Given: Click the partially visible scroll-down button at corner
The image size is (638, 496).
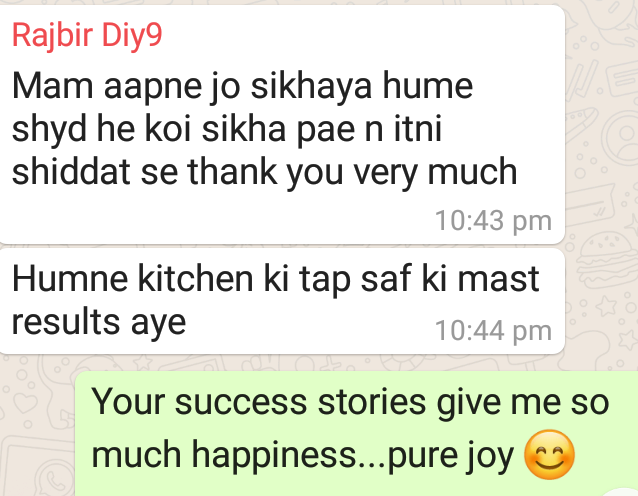Looking at the screenshot, I should point(623,491).
